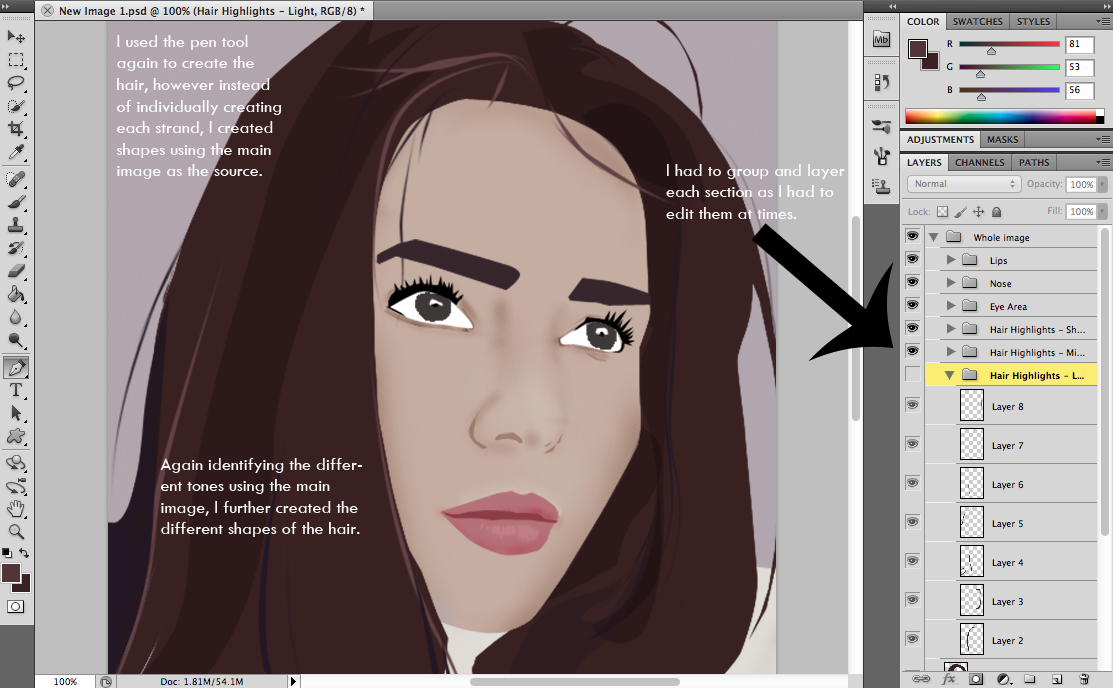1113x688 pixels.
Task: Collapse the Whole image group
Action: [934, 238]
